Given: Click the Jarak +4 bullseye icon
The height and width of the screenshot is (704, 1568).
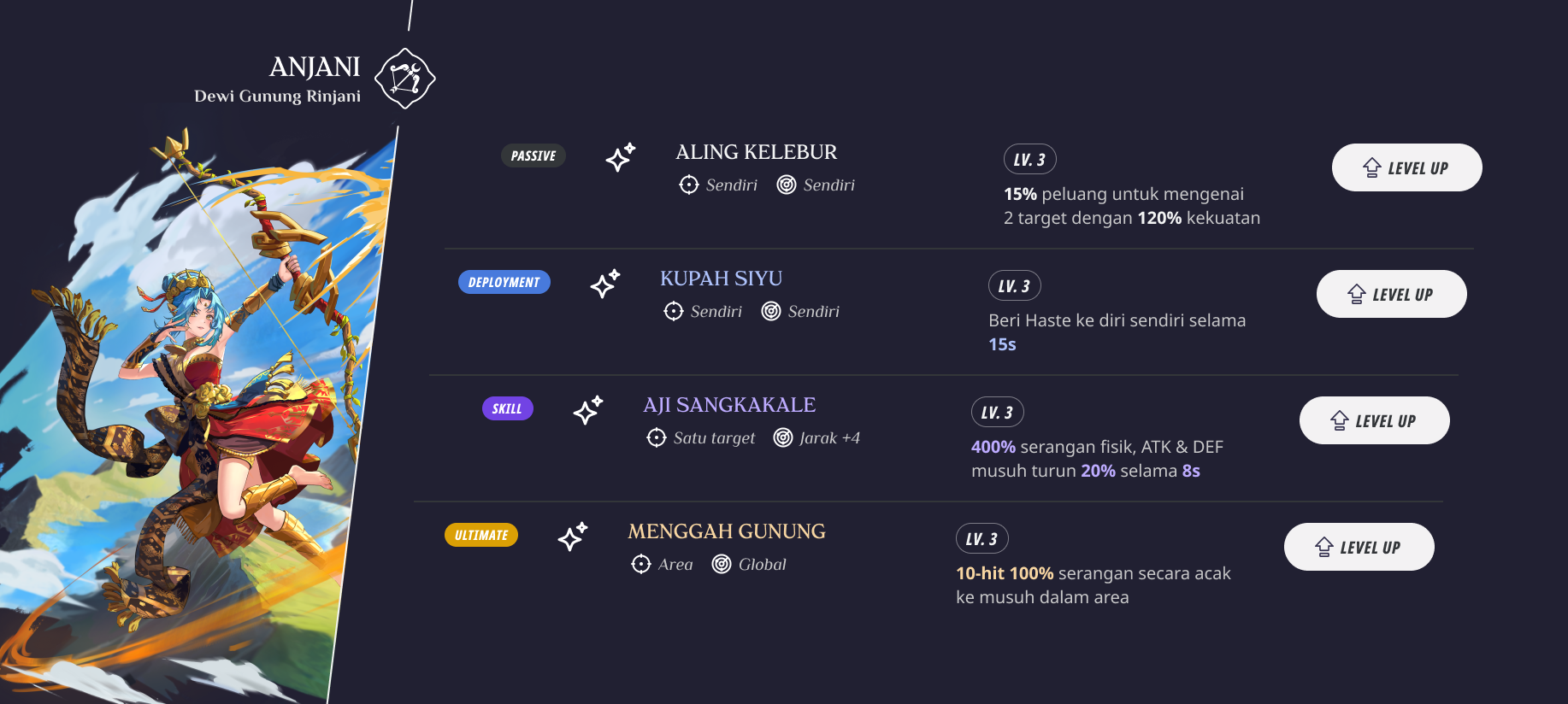Looking at the screenshot, I should [x=781, y=438].
